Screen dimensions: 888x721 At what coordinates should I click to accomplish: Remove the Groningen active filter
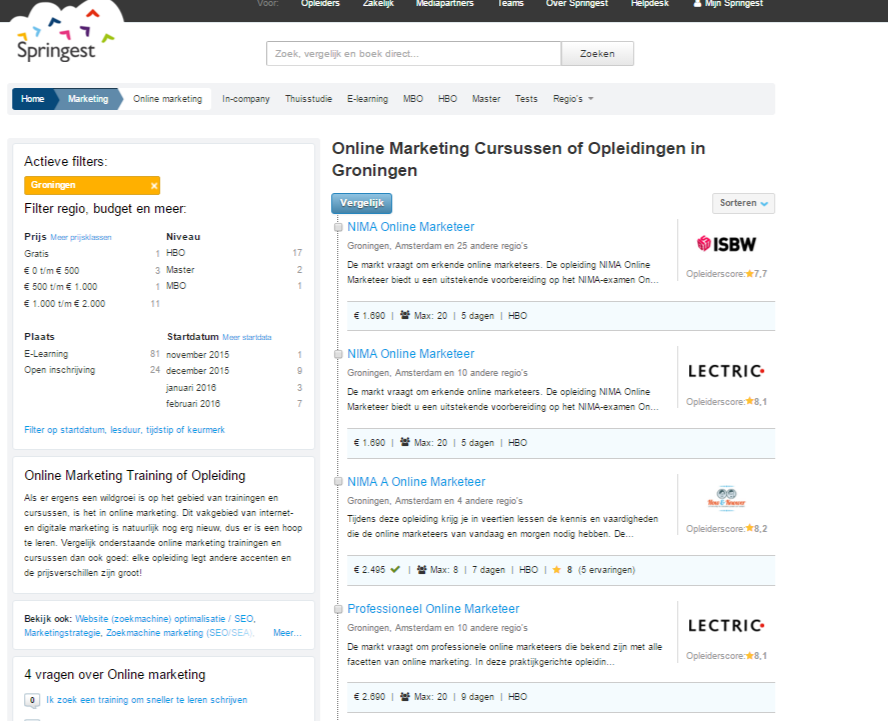click(153, 186)
